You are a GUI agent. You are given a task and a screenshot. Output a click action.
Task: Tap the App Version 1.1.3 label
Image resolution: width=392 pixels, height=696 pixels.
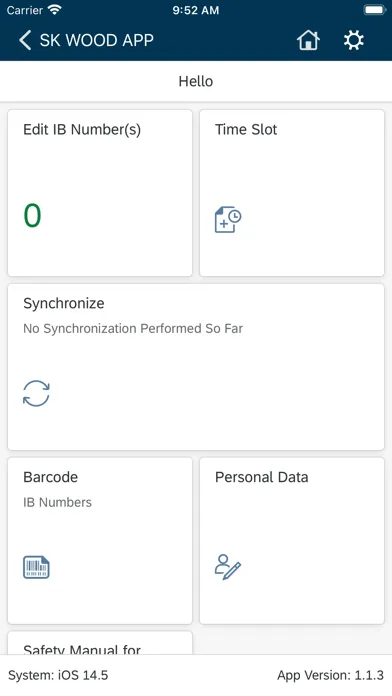(330, 676)
